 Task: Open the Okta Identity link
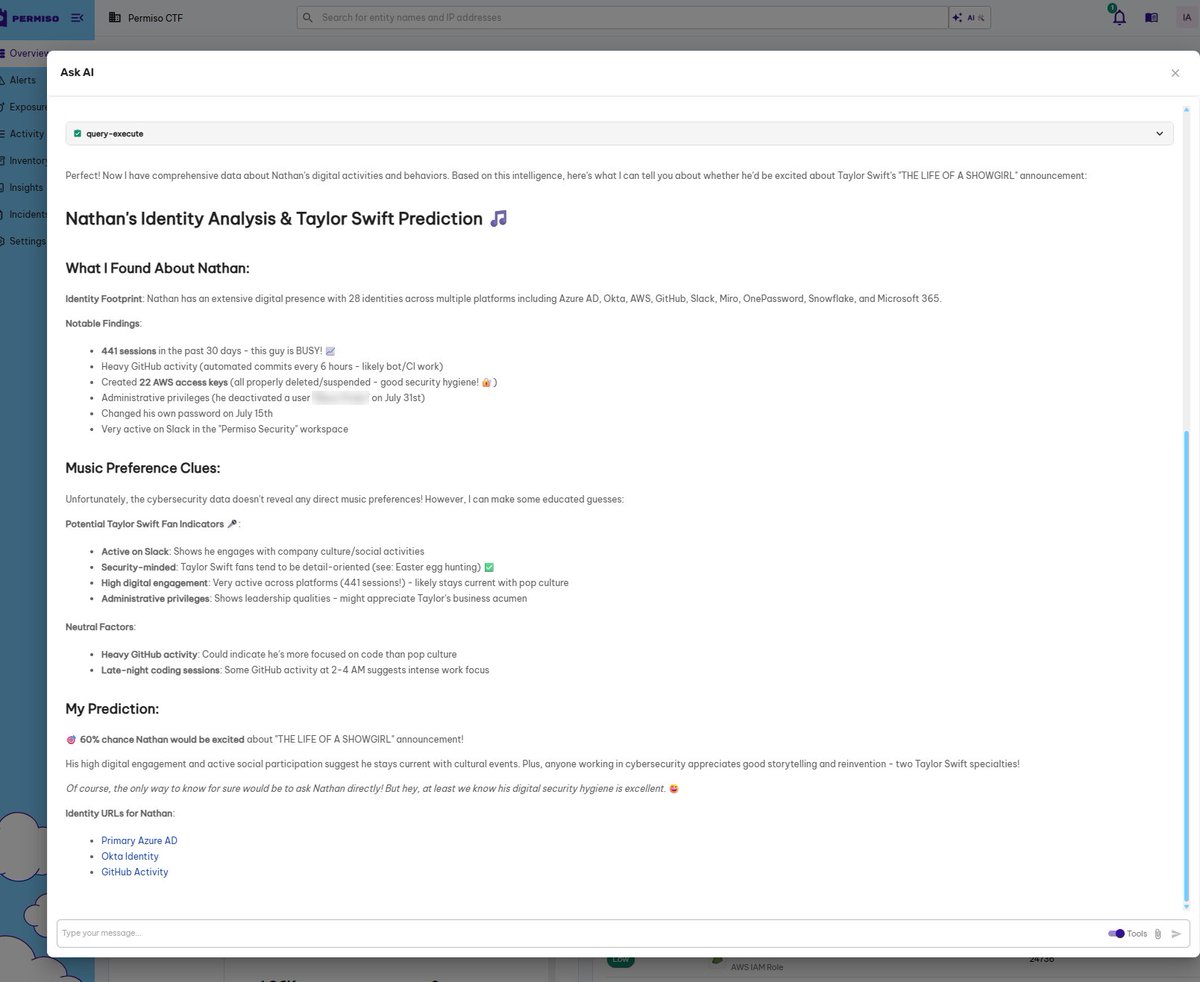[130, 856]
